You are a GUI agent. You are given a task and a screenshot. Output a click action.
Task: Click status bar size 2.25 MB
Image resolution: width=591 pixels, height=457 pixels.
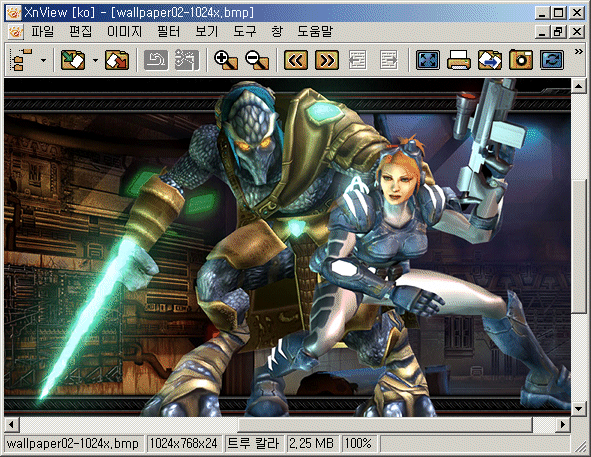(311, 443)
